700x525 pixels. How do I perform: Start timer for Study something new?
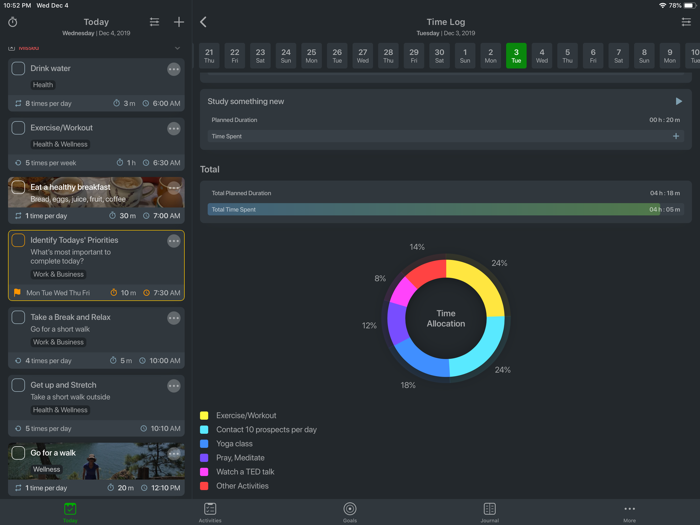point(679,101)
